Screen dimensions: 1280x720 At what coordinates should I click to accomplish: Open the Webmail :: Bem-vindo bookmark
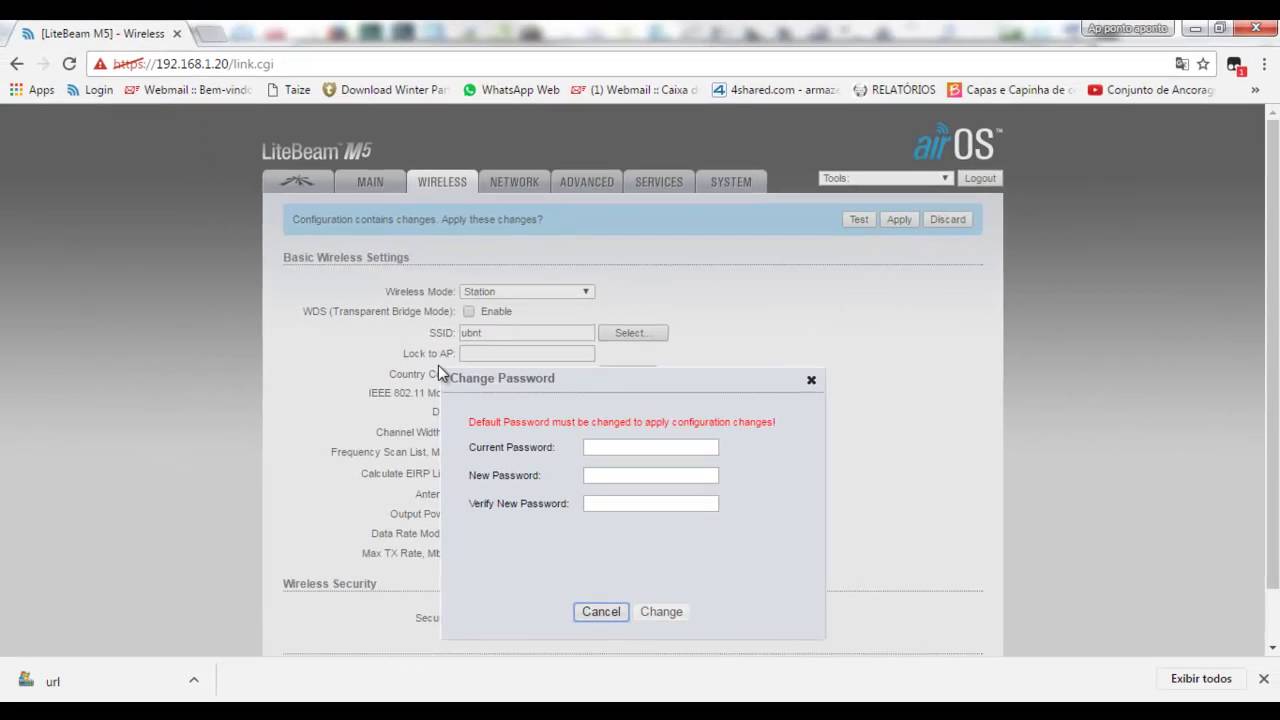[x=188, y=89]
